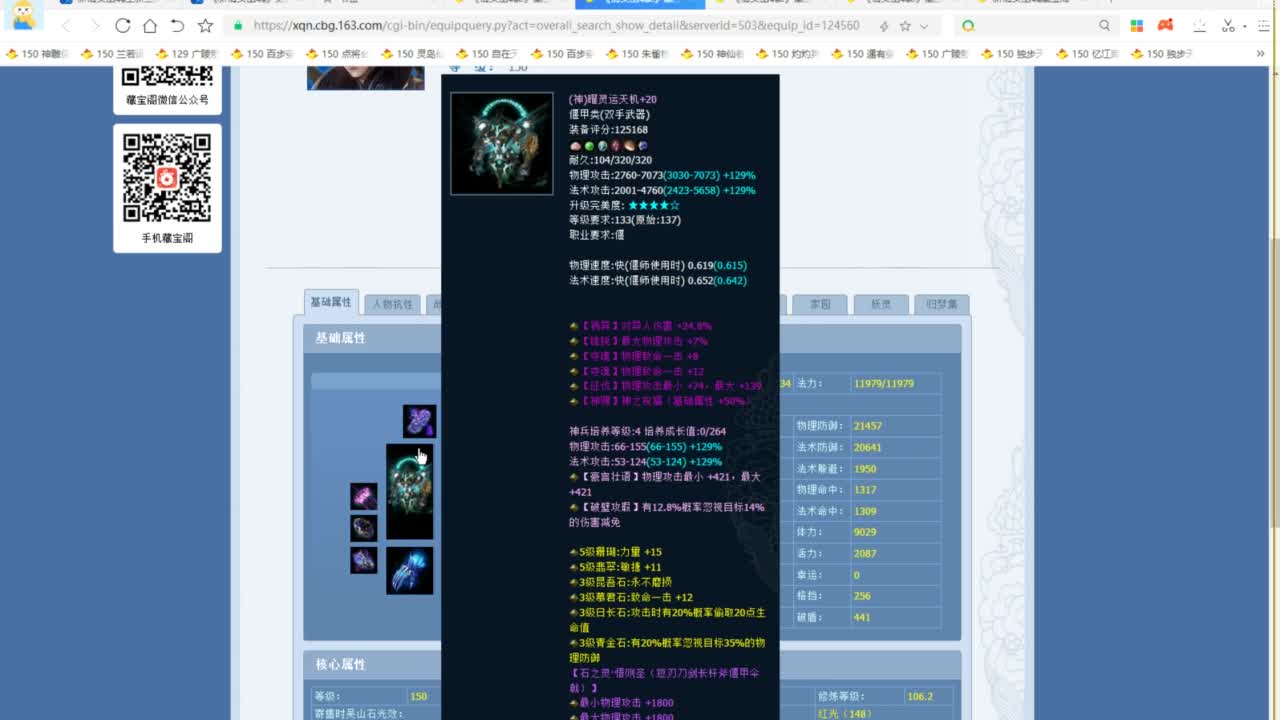The height and width of the screenshot is (720, 1280).
Task: Click the weapon image in the tooltip
Action: pyautogui.click(x=502, y=144)
